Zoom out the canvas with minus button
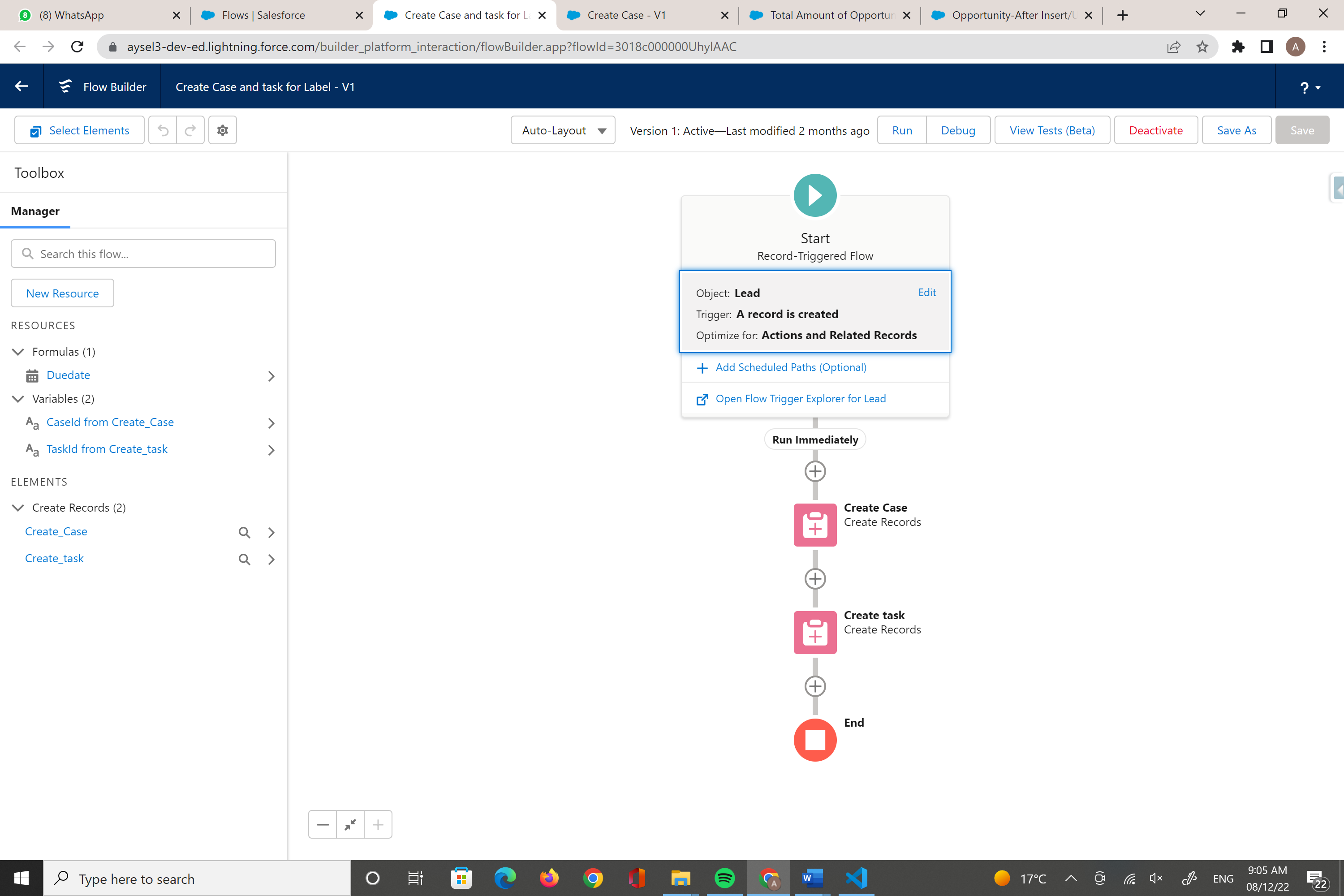Screen dimensions: 1344x896 [x=322, y=824]
